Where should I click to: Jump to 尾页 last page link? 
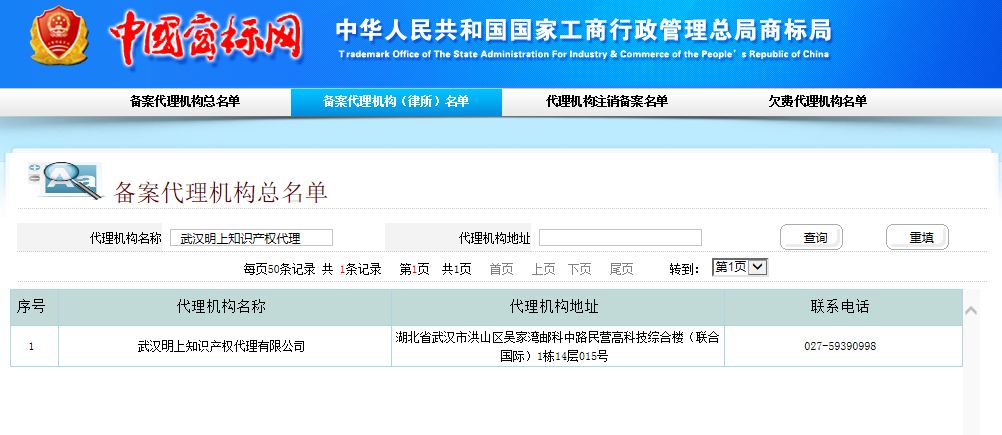[621, 269]
